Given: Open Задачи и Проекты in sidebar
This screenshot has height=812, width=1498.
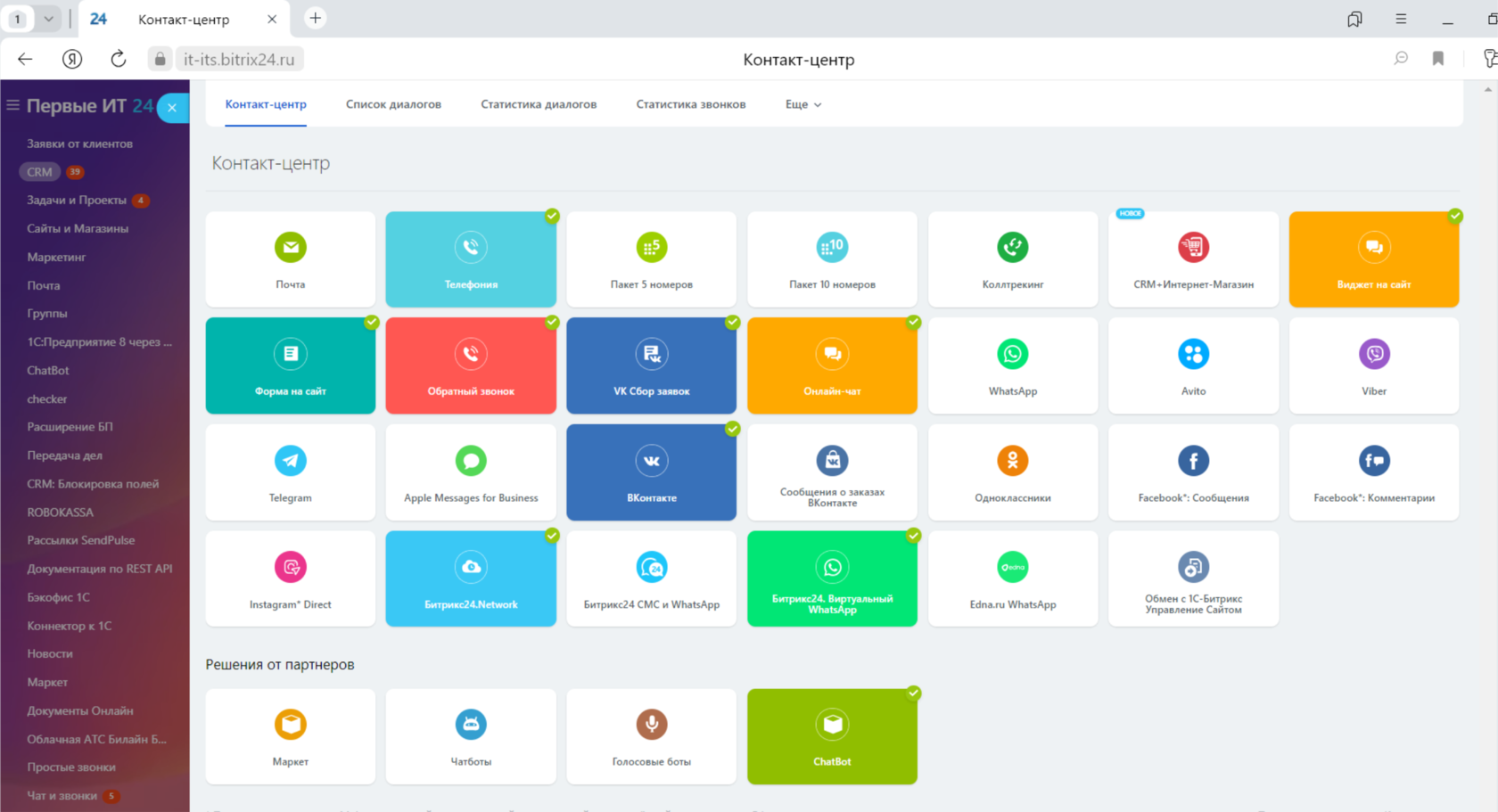Looking at the screenshot, I should (77, 201).
